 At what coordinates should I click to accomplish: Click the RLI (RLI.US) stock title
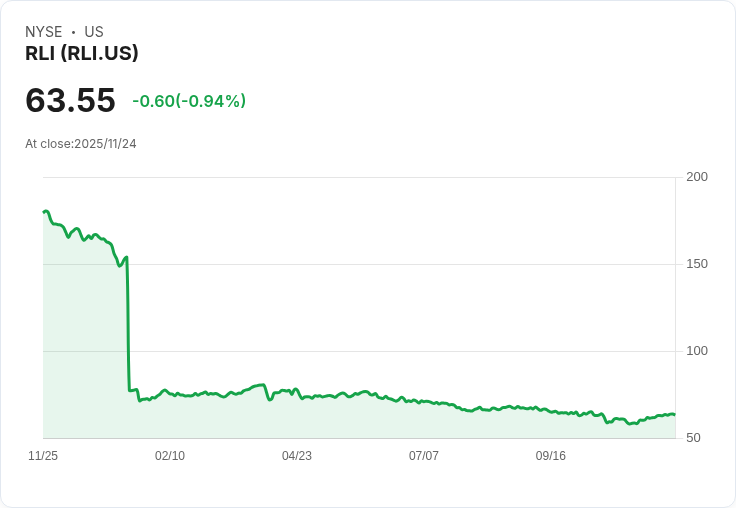coord(82,54)
